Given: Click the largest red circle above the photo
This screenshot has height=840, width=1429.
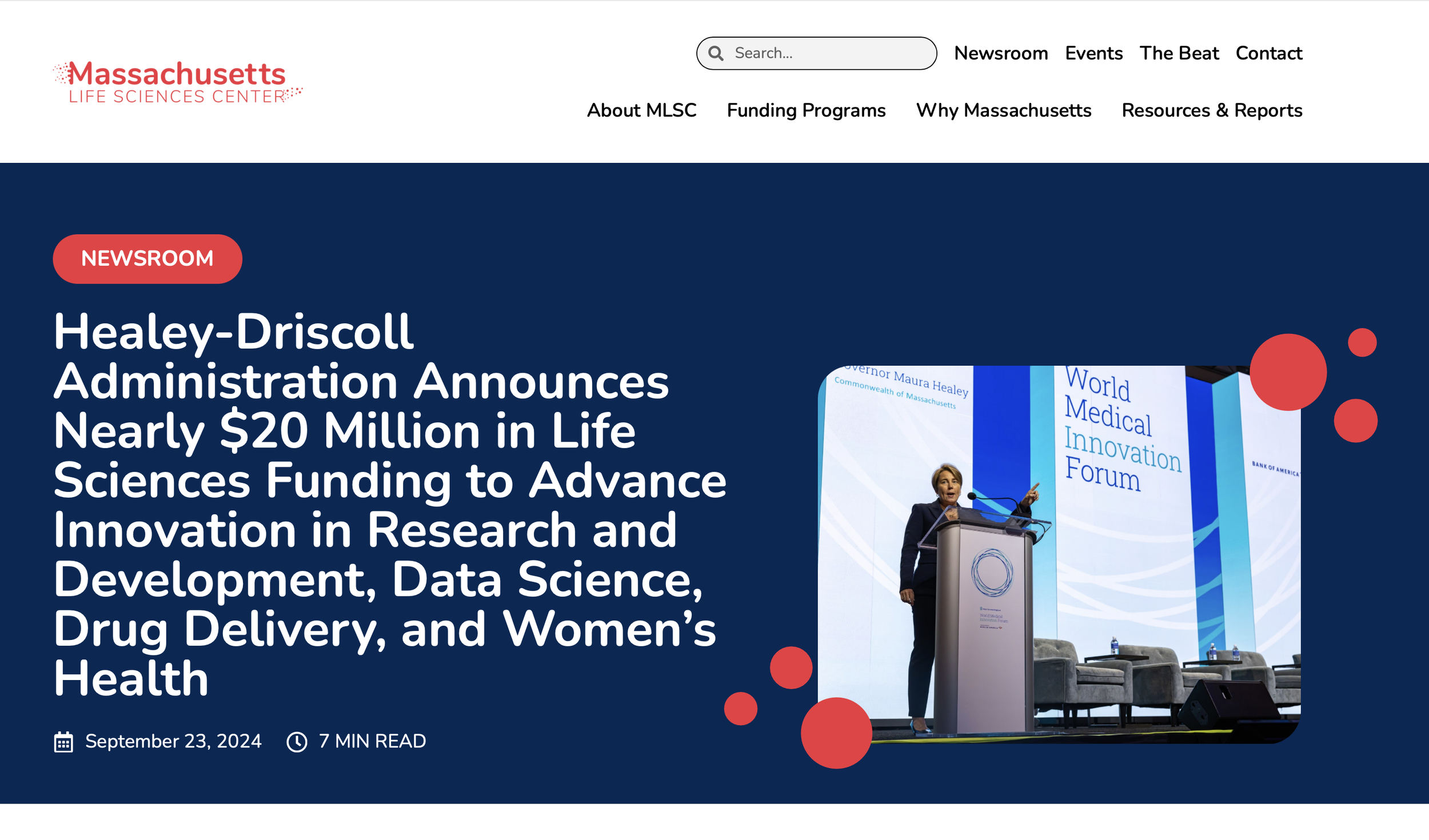Looking at the screenshot, I should click(1287, 372).
